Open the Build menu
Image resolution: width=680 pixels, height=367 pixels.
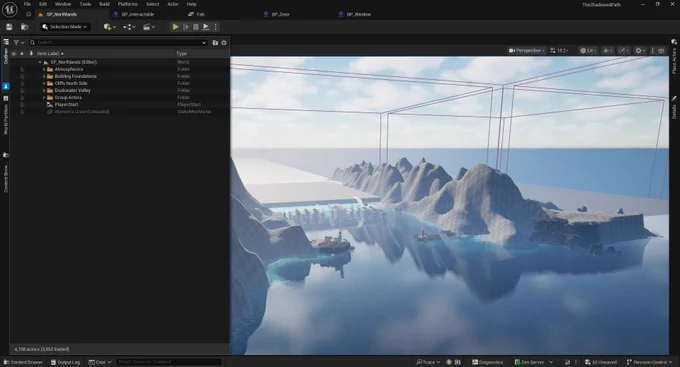pos(104,4)
